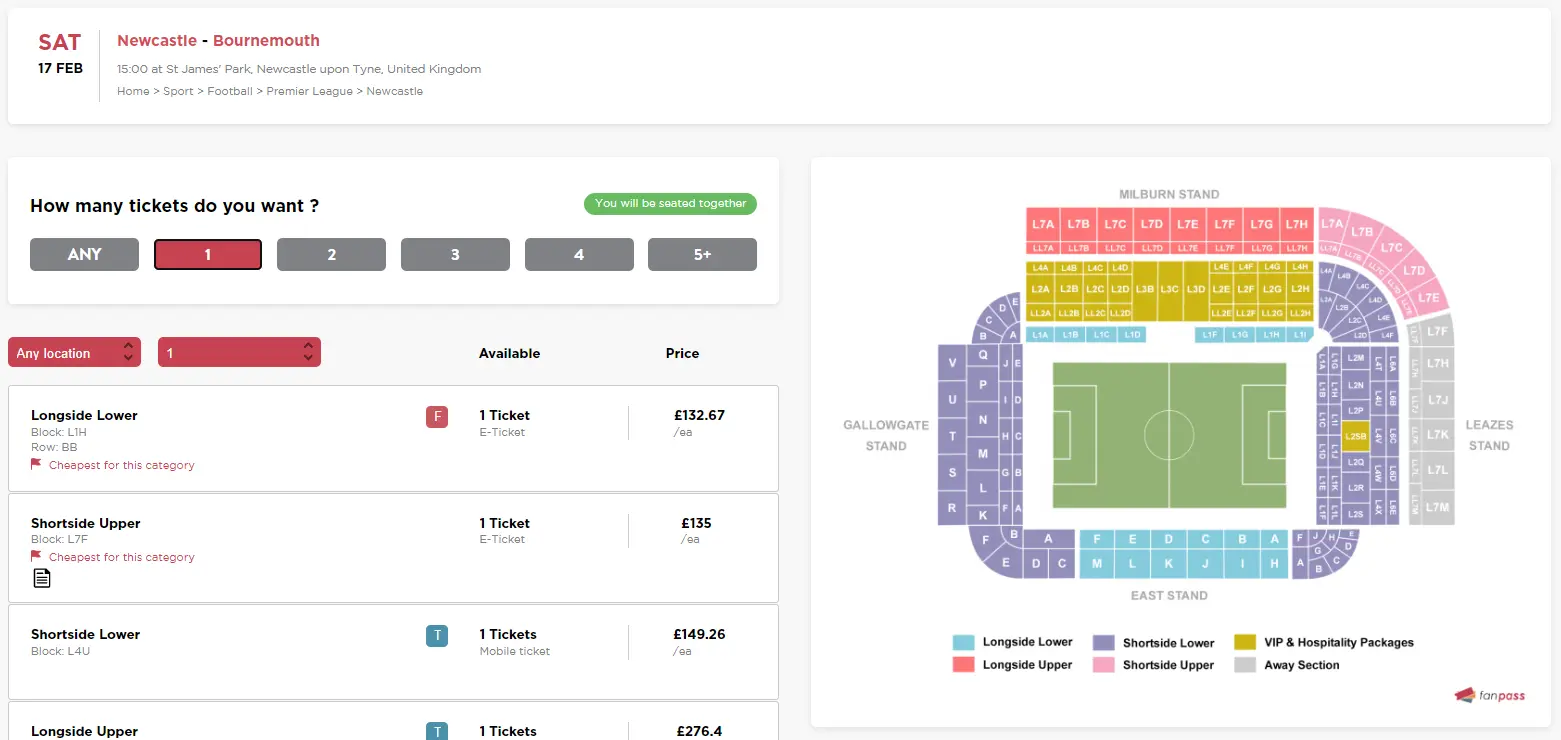
Task: Navigate to Football in the breadcrumb
Action: pyautogui.click(x=230, y=91)
